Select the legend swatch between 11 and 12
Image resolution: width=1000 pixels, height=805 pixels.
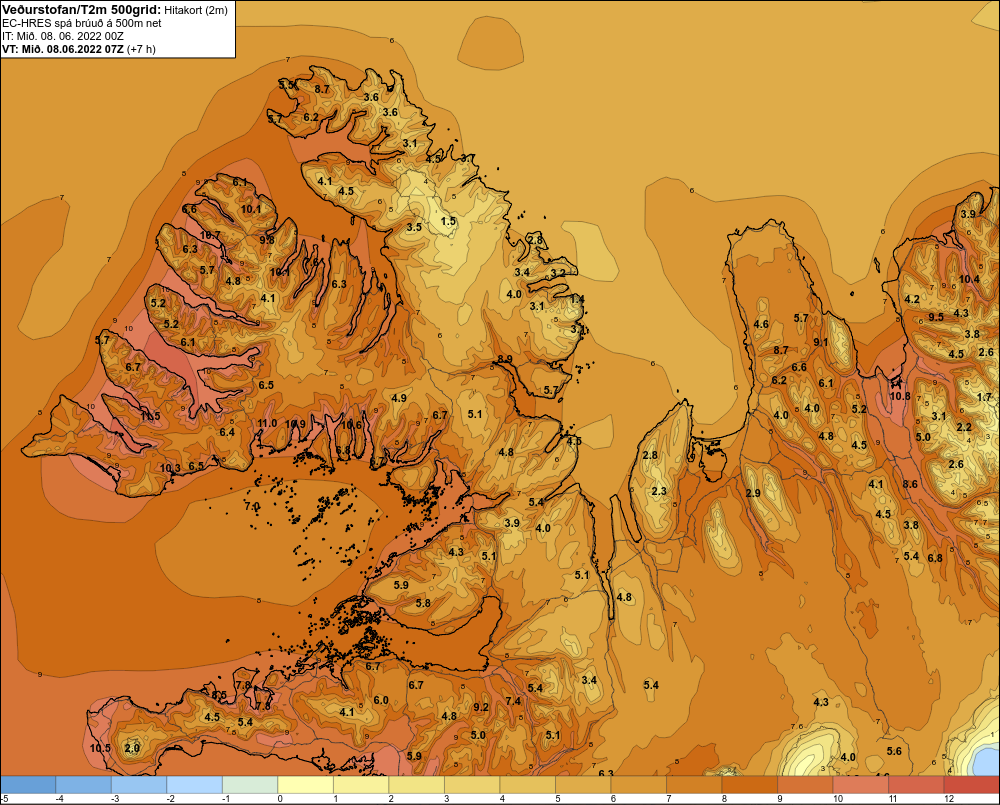[x=916, y=785]
